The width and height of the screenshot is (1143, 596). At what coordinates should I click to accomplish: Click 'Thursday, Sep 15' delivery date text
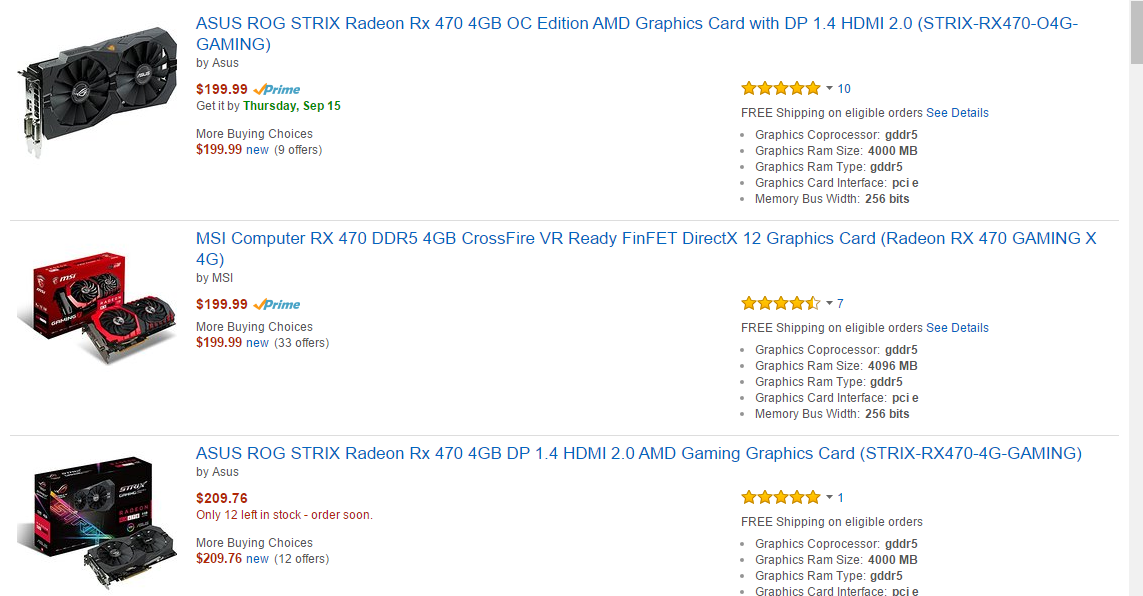click(x=292, y=106)
